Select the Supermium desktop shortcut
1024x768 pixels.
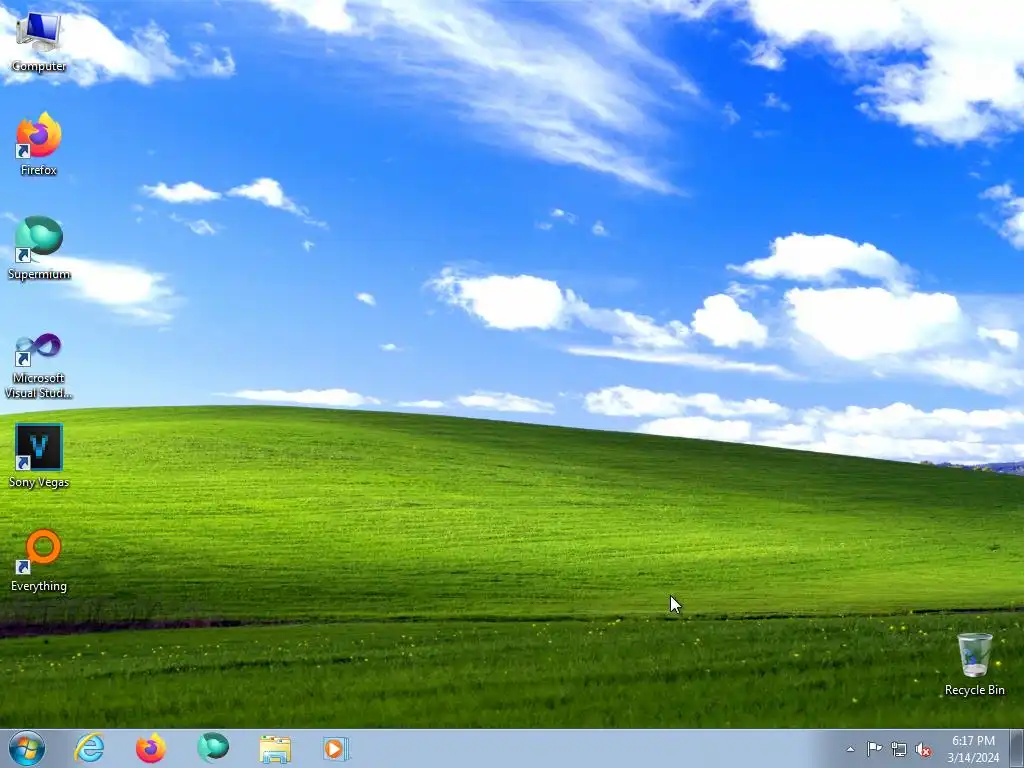(x=39, y=248)
